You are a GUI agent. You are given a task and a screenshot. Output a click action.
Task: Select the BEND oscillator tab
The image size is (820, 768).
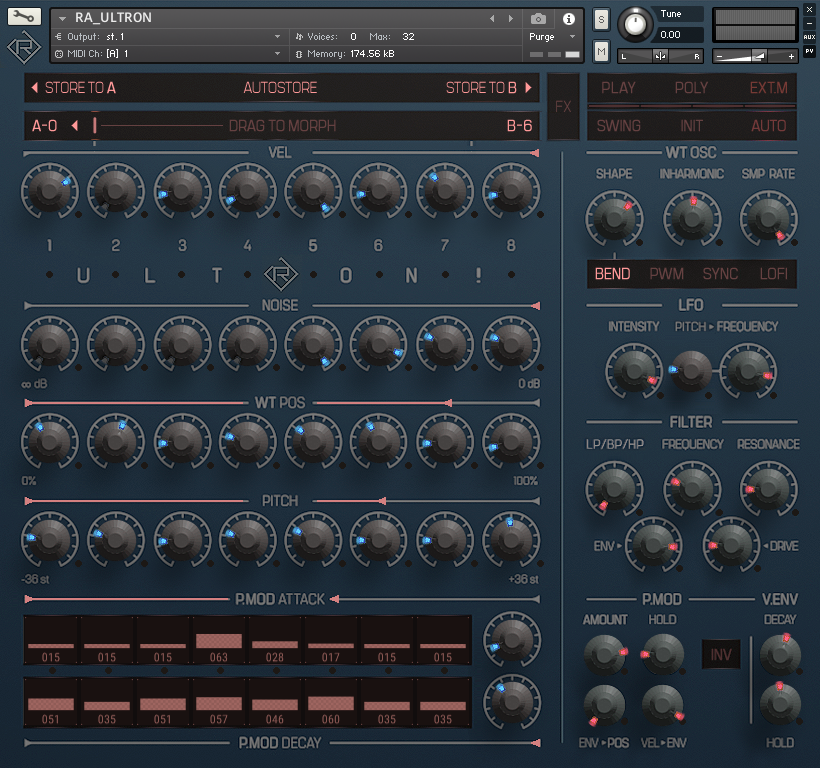pyautogui.click(x=612, y=274)
